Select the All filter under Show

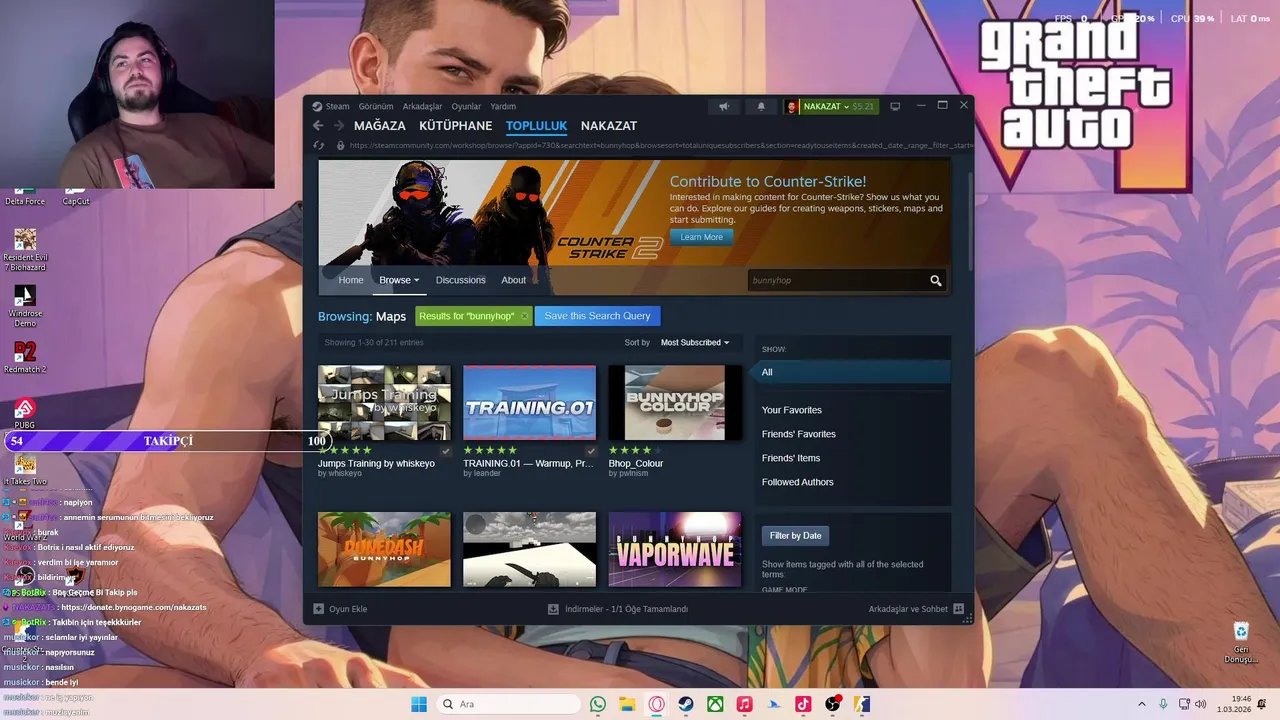(852, 372)
